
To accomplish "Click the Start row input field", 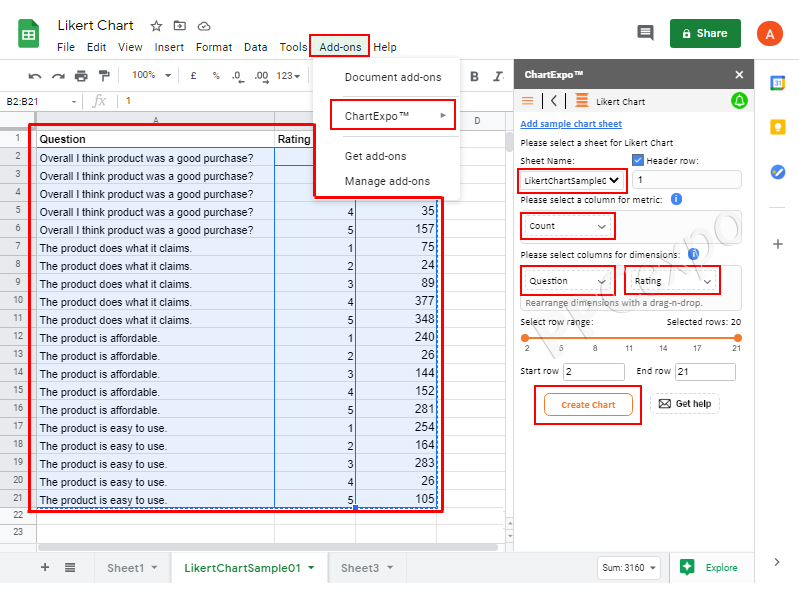I will pyautogui.click(x=594, y=372).
